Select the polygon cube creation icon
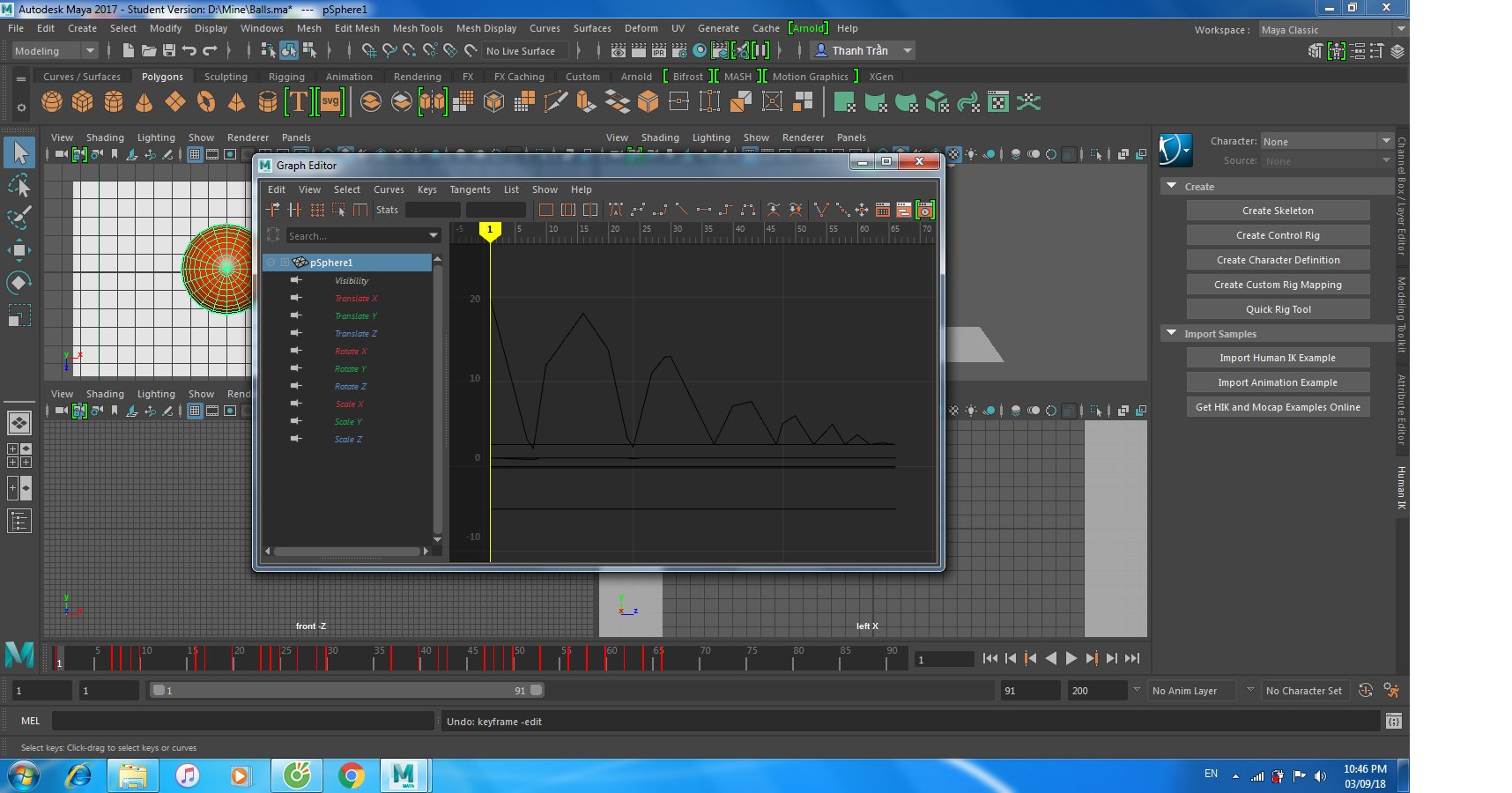 82,101
